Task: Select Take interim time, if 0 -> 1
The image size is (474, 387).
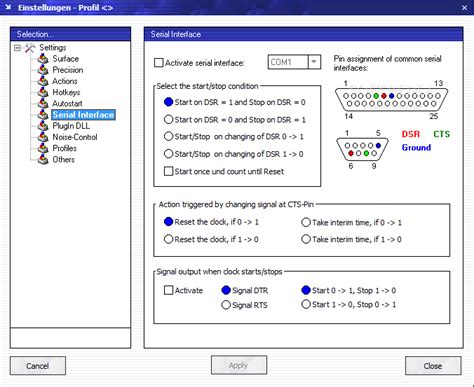Action: pyautogui.click(x=306, y=222)
